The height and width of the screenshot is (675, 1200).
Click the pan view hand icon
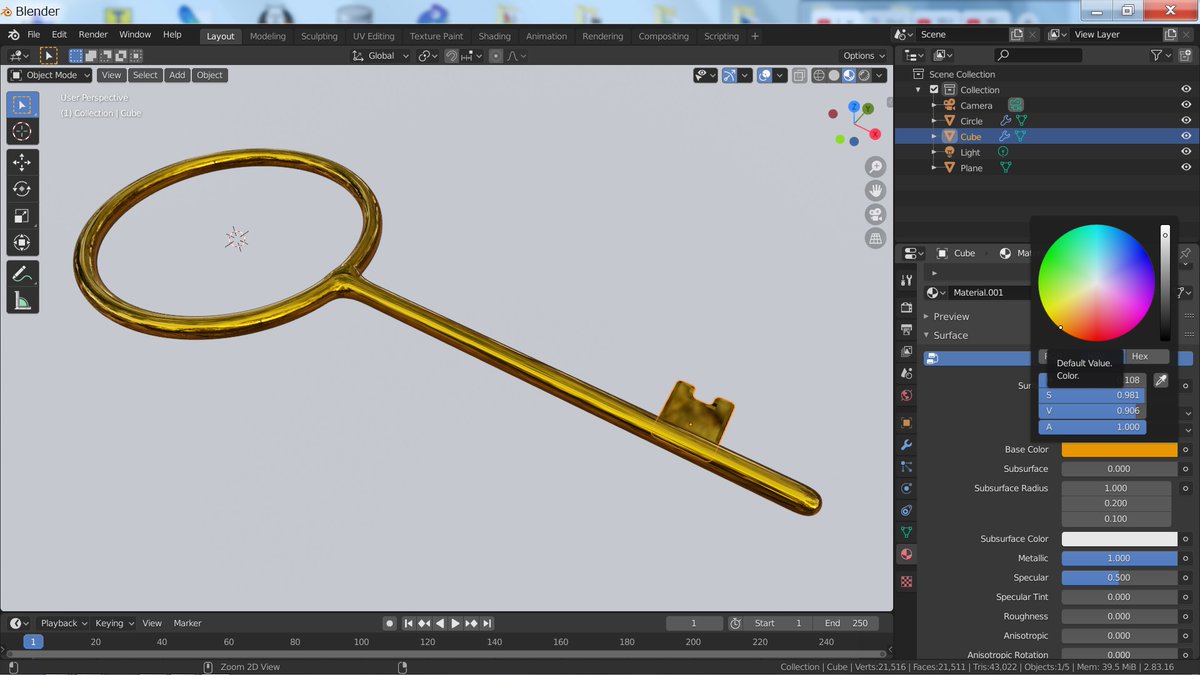876,190
